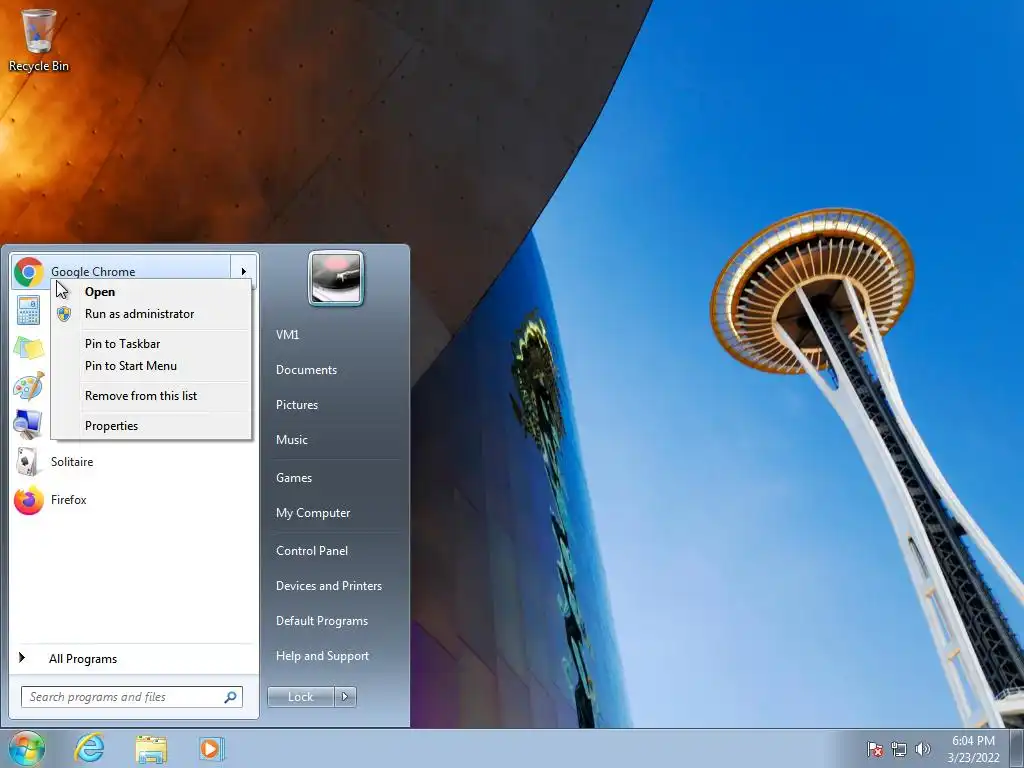Click the shield icon beside Run as administrator

click(x=64, y=314)
